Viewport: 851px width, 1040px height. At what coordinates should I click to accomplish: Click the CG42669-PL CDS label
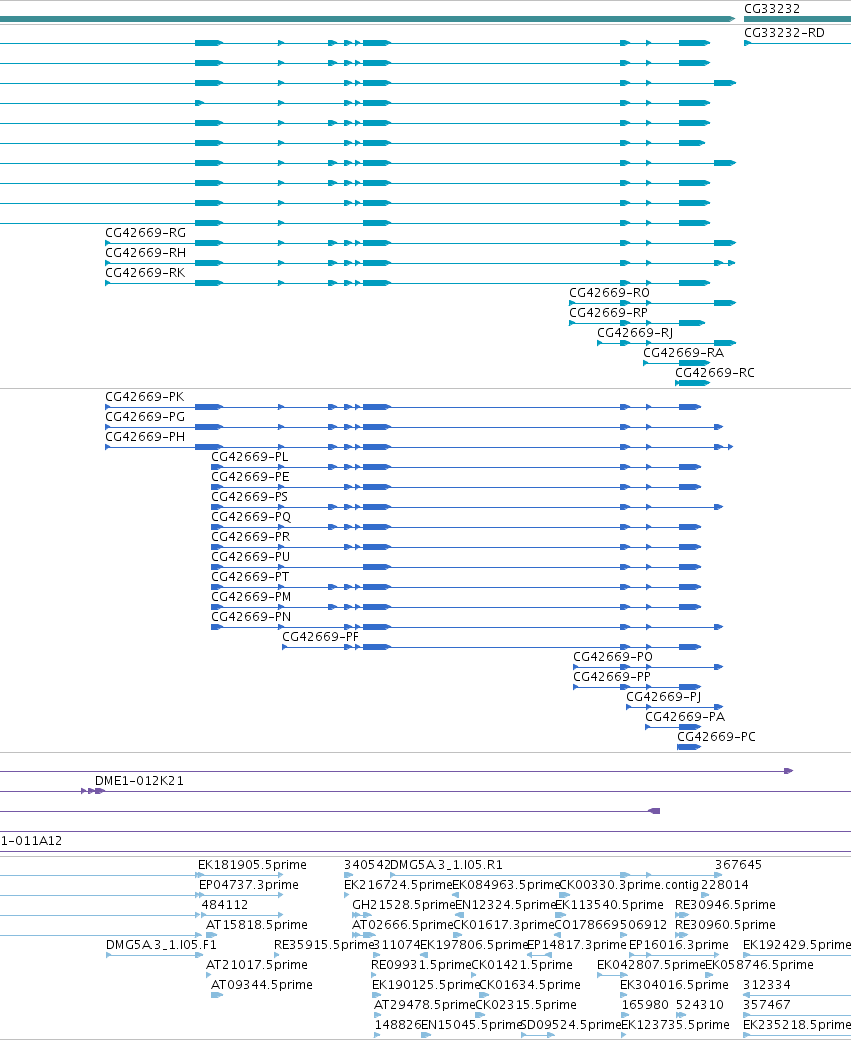pos(249,456)
